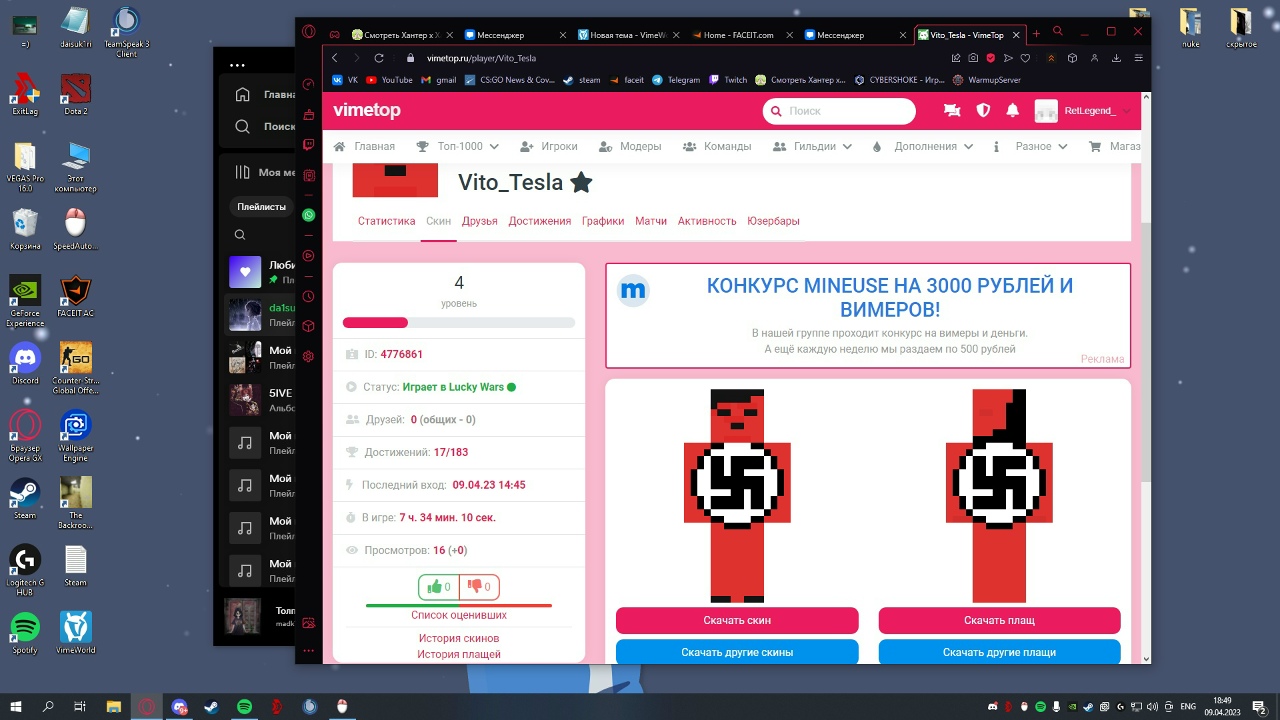Click the Spotify home icon, Главная
1280x720 pixels.
click(243, 95)
